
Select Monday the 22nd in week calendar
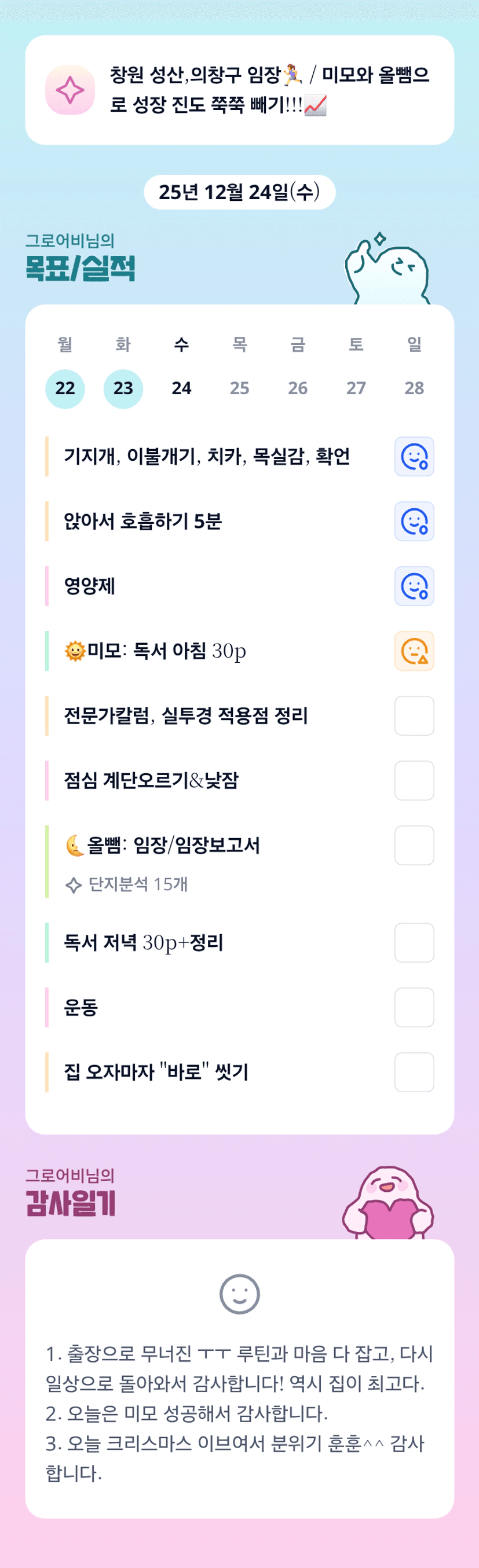point(65,388)
